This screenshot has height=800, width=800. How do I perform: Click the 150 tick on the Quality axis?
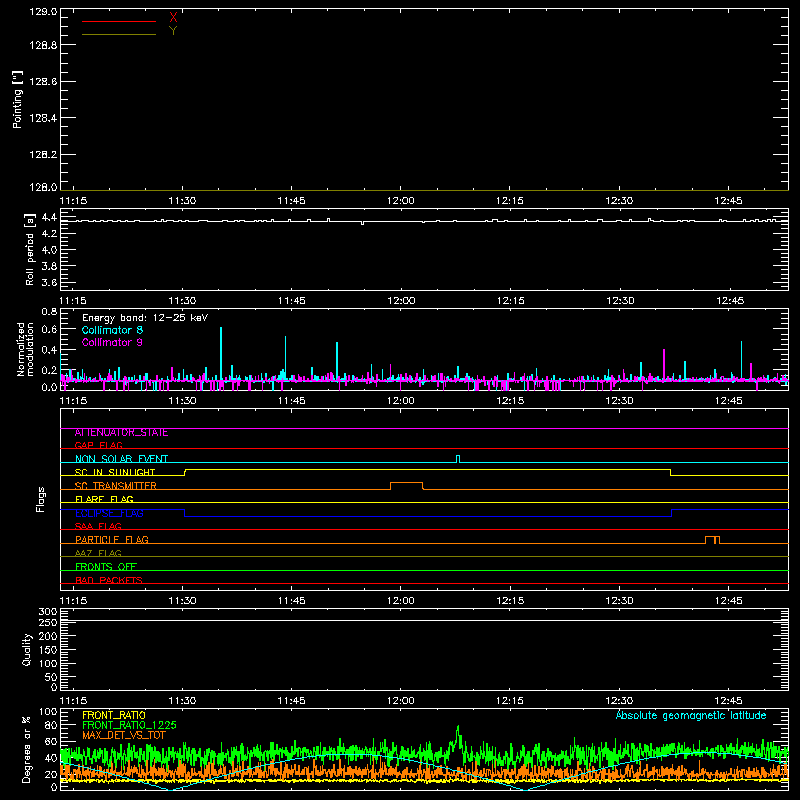[47, 650]
